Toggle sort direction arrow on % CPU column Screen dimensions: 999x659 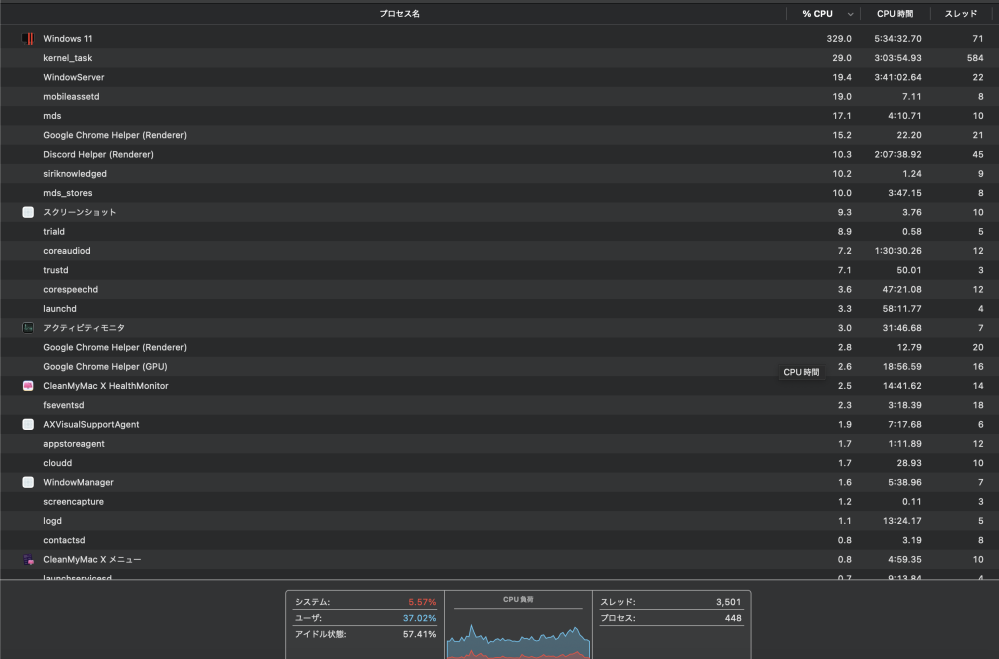tap(850, 14)
